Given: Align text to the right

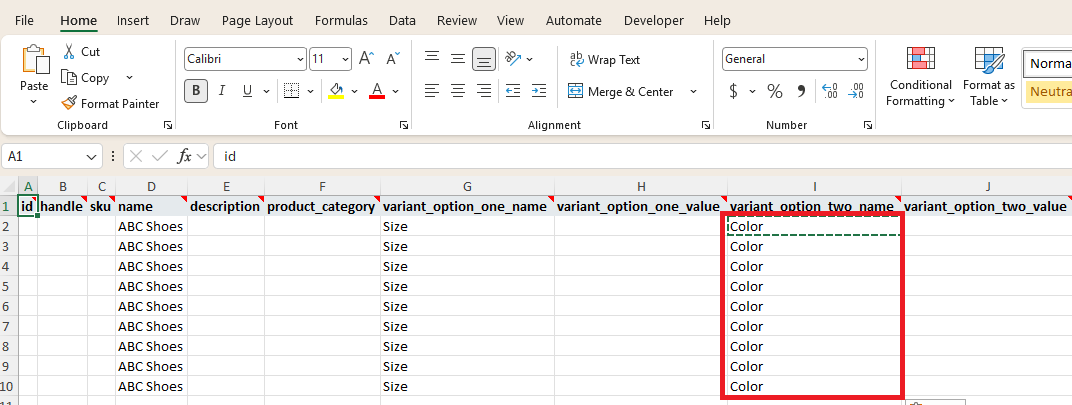Looking at the screenshot, I should 484,90.
